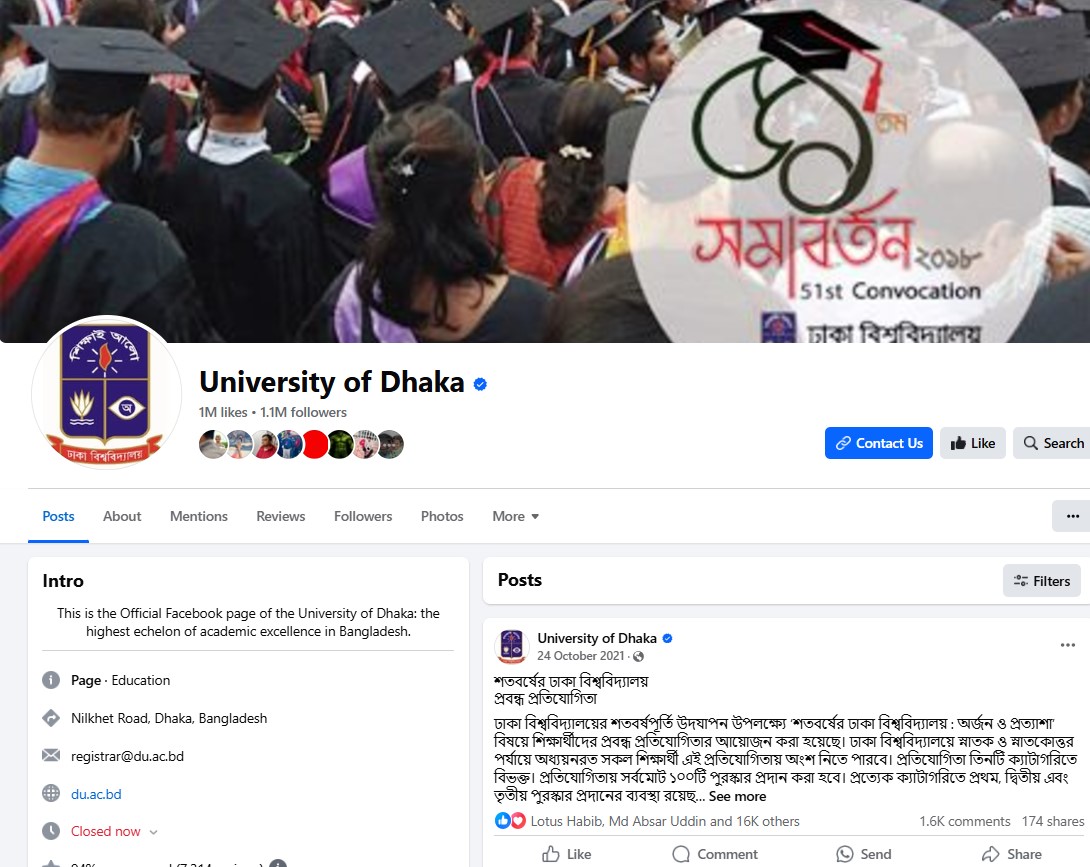
Task: Open the posts Filters control
Action: click(x=1041, y=581)
